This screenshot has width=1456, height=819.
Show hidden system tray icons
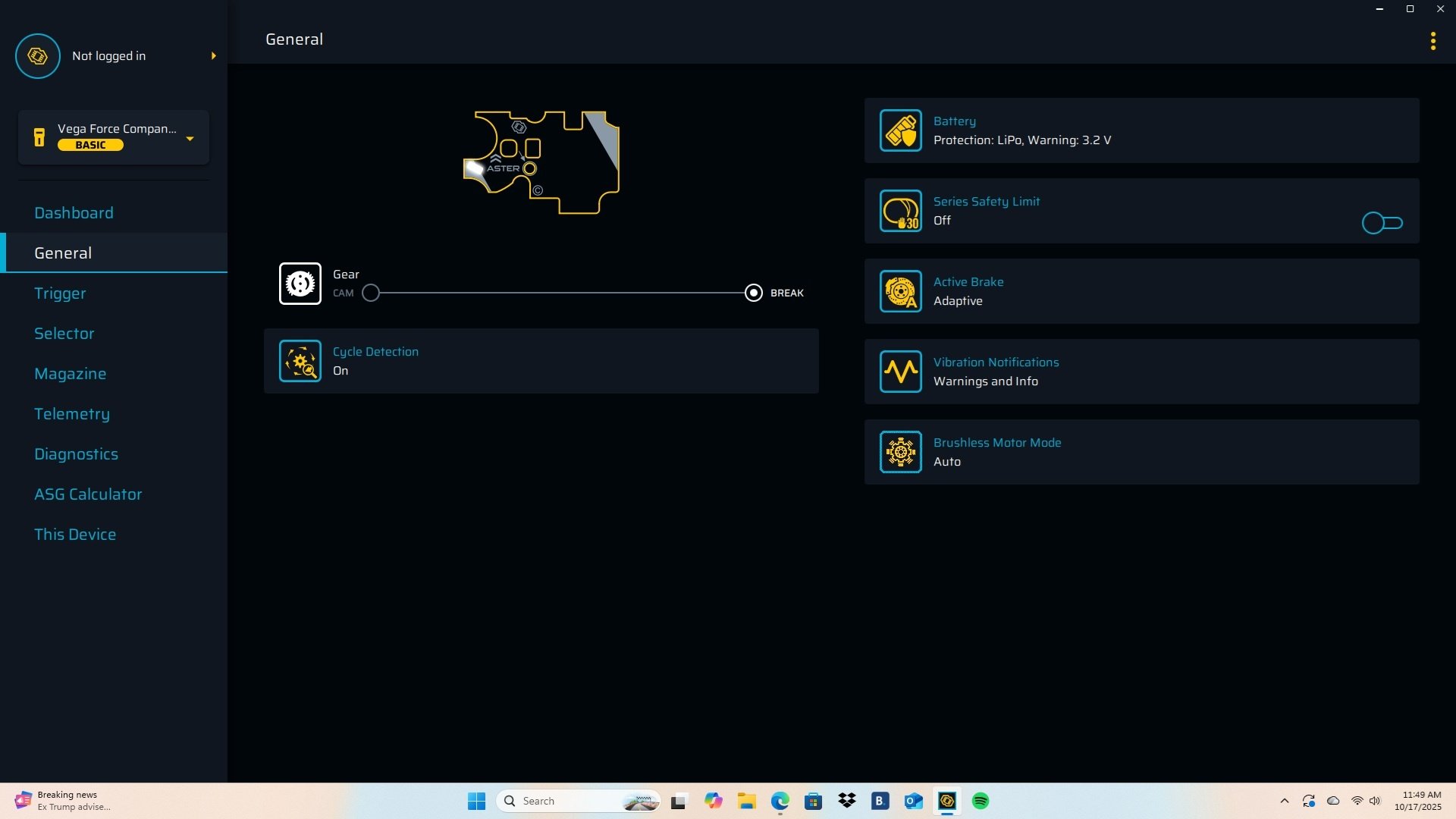click(1284, 801)
